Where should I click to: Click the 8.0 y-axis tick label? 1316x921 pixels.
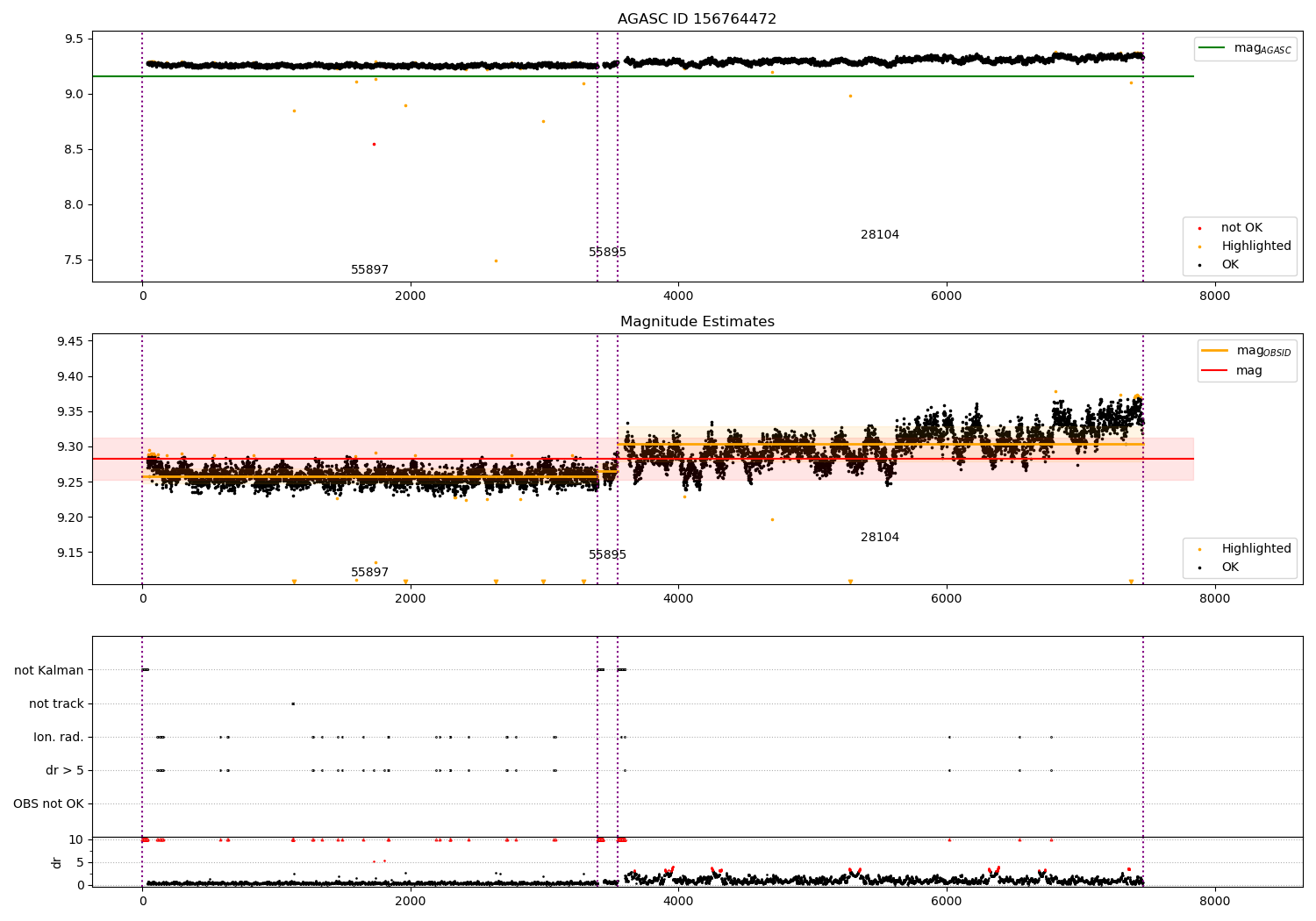point(74,205)
